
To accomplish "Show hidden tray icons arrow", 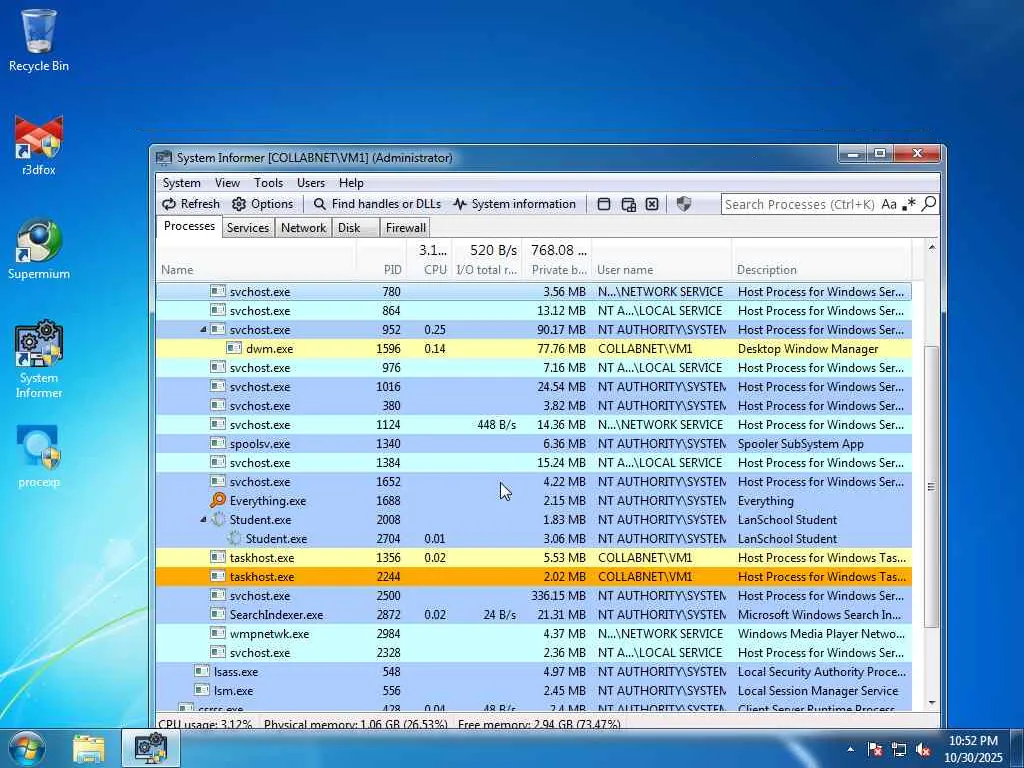I will [x=850, y=749].
